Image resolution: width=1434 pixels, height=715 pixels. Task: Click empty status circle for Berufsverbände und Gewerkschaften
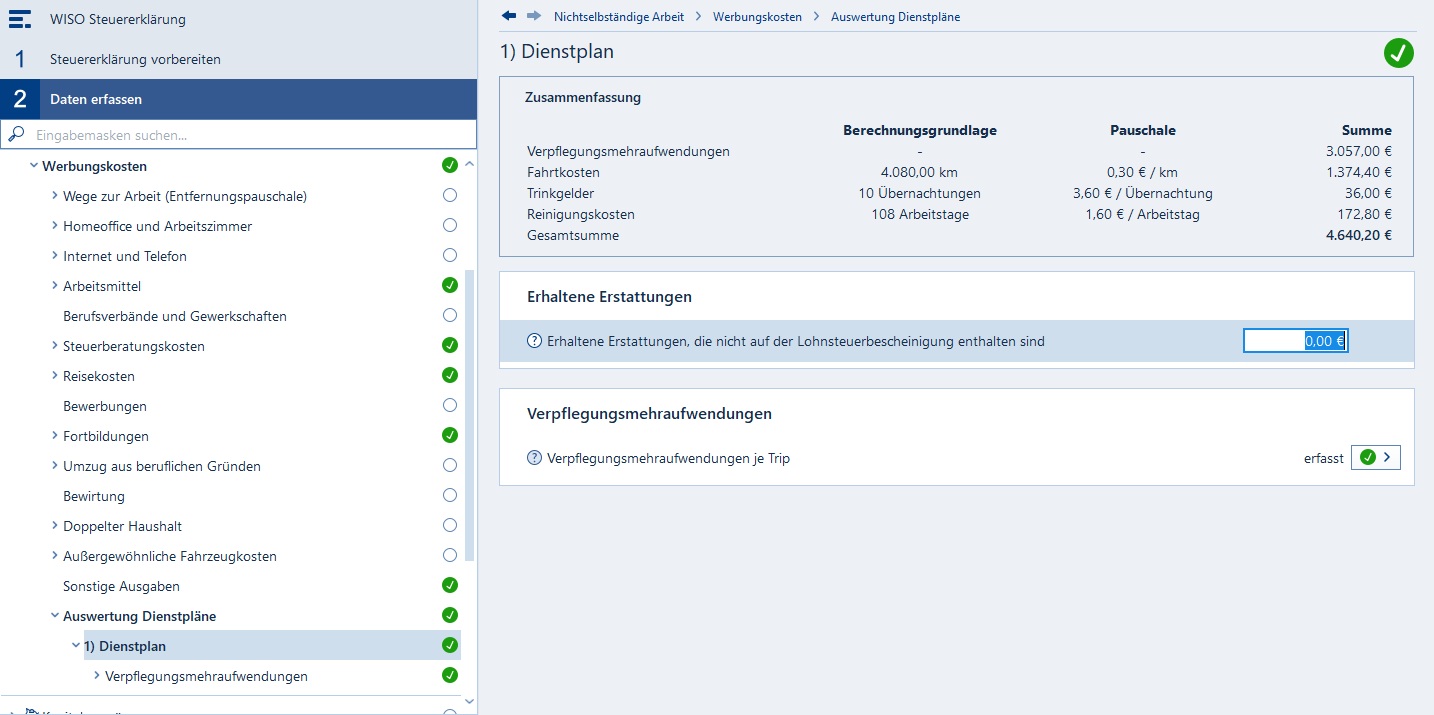tap(450, 315)
